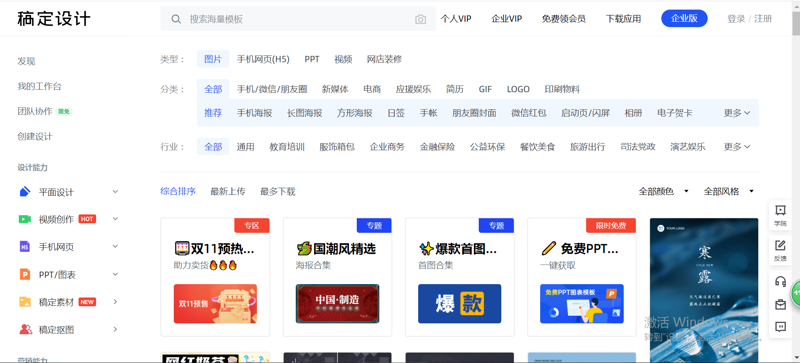This screenshot has height=363, width=800.
Task: Click 下载应用 link
Action: [x=623, y=19]
